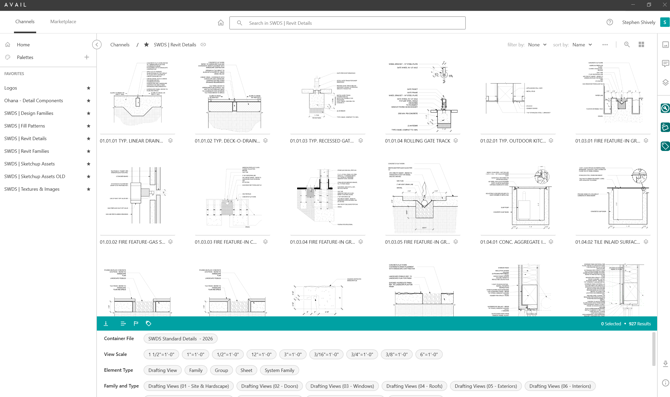Viewport: 670px width, 397px height.
Task: Open the sort by Name dropdown
Action: pos(582,44)
